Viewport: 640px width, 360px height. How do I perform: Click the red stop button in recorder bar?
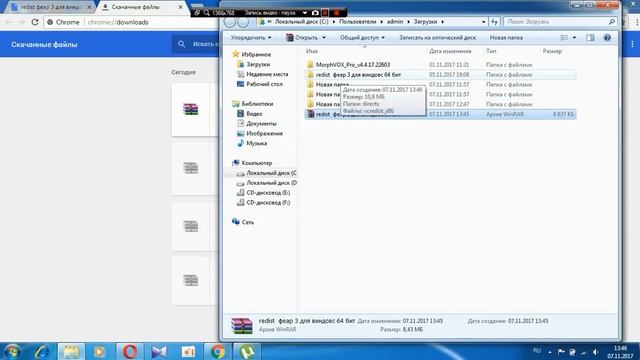(336, 13)
